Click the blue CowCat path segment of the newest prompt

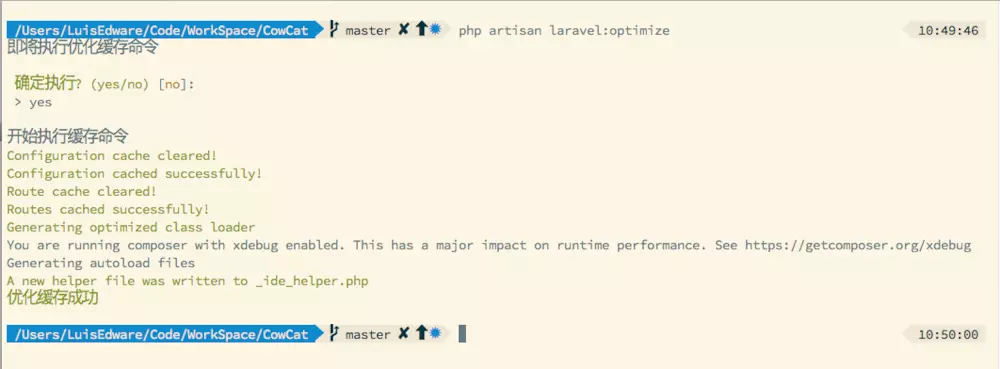point(286,334)
